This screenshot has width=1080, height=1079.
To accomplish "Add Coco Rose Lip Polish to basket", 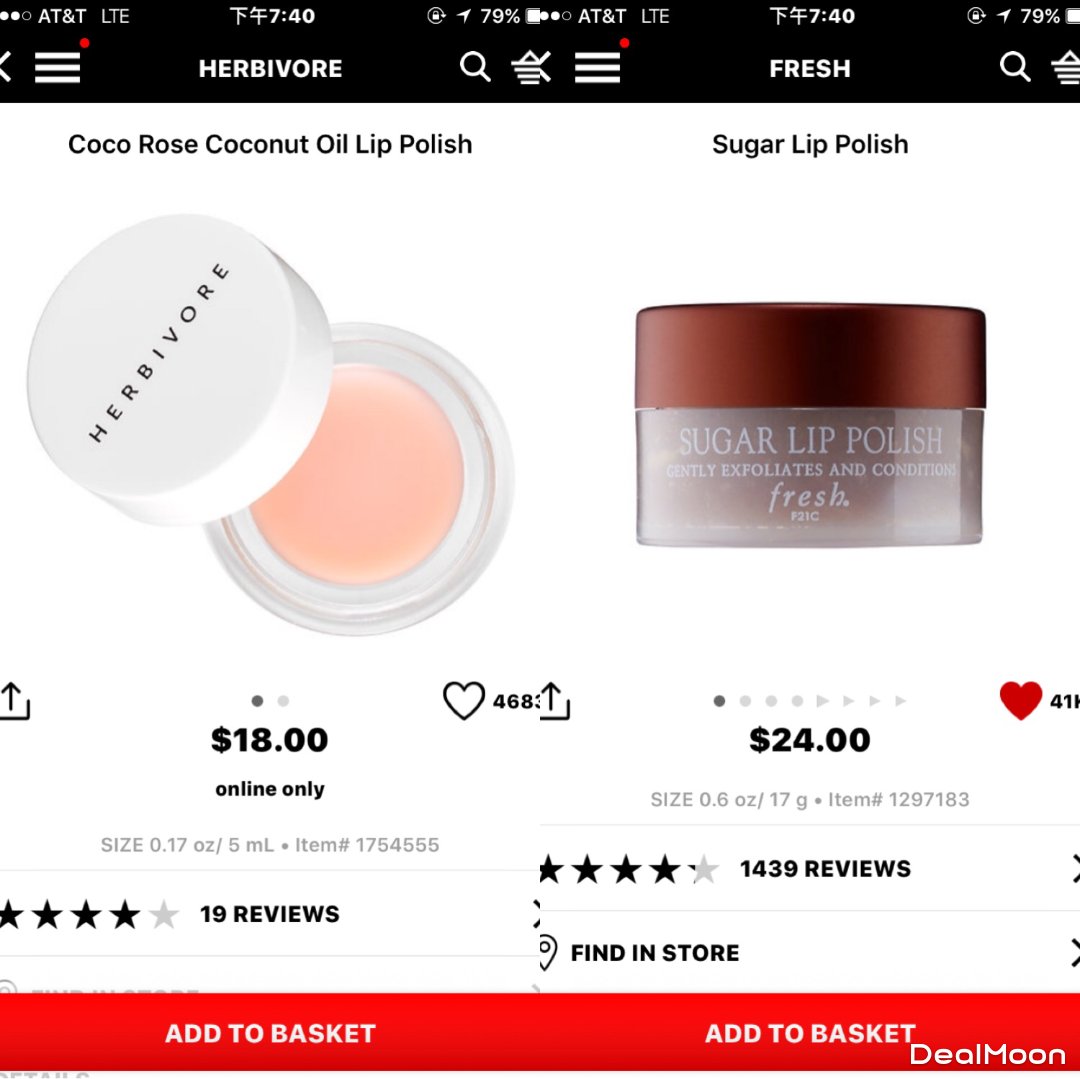I will click(270, 1032).
